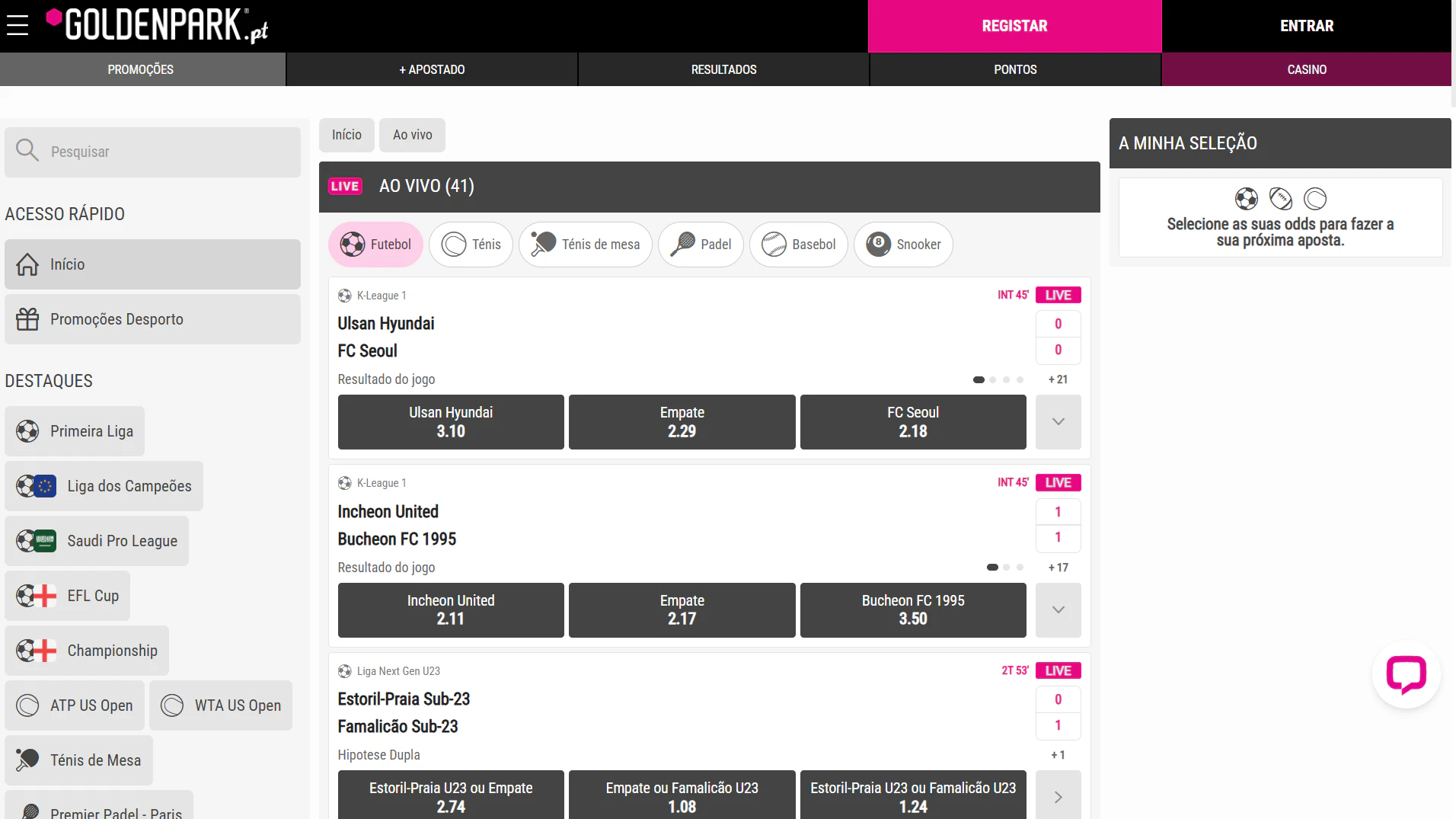Screen dimensions: 1456x819
Task: Bet on Empate at 2.29
Action: coord(682,422)
